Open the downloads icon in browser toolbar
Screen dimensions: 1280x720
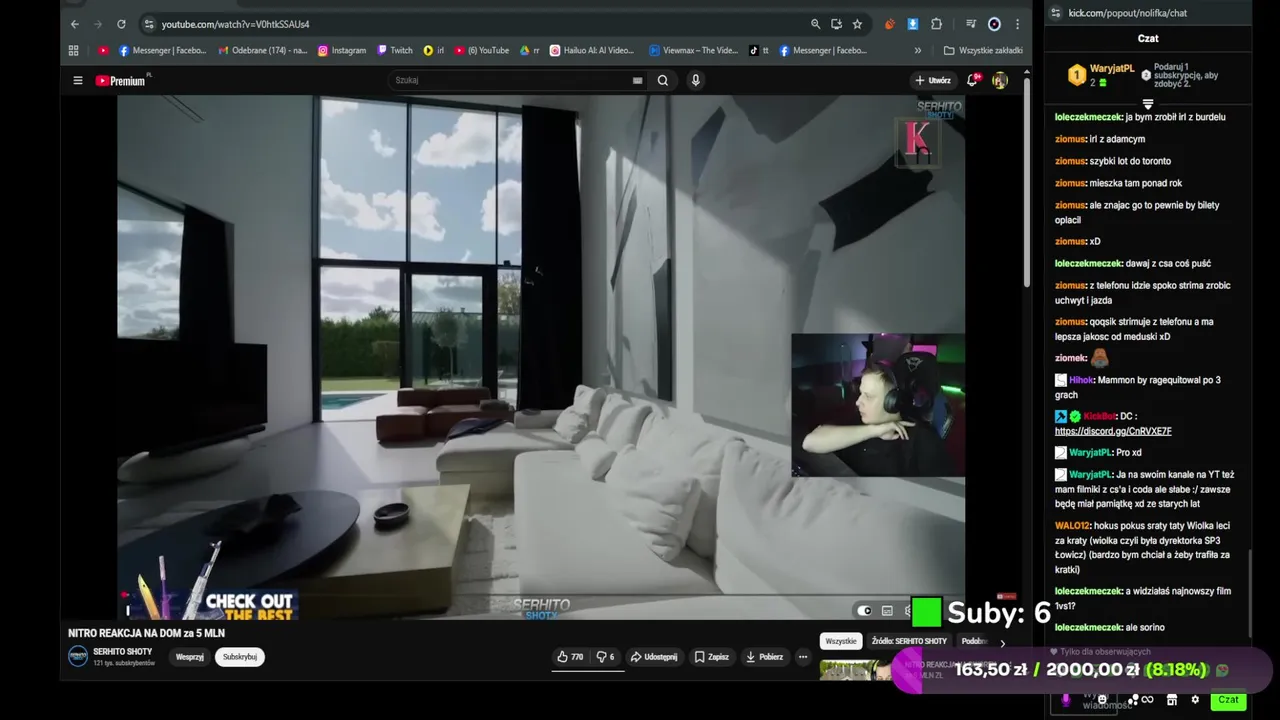tap(913, 24)
